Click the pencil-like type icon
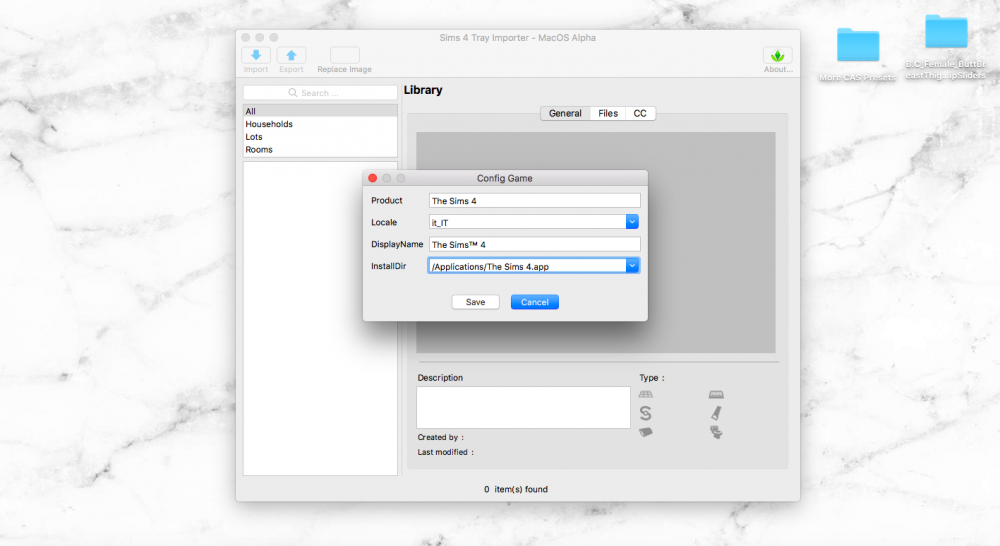1000x546 pixels. click(x=716, y=413)
